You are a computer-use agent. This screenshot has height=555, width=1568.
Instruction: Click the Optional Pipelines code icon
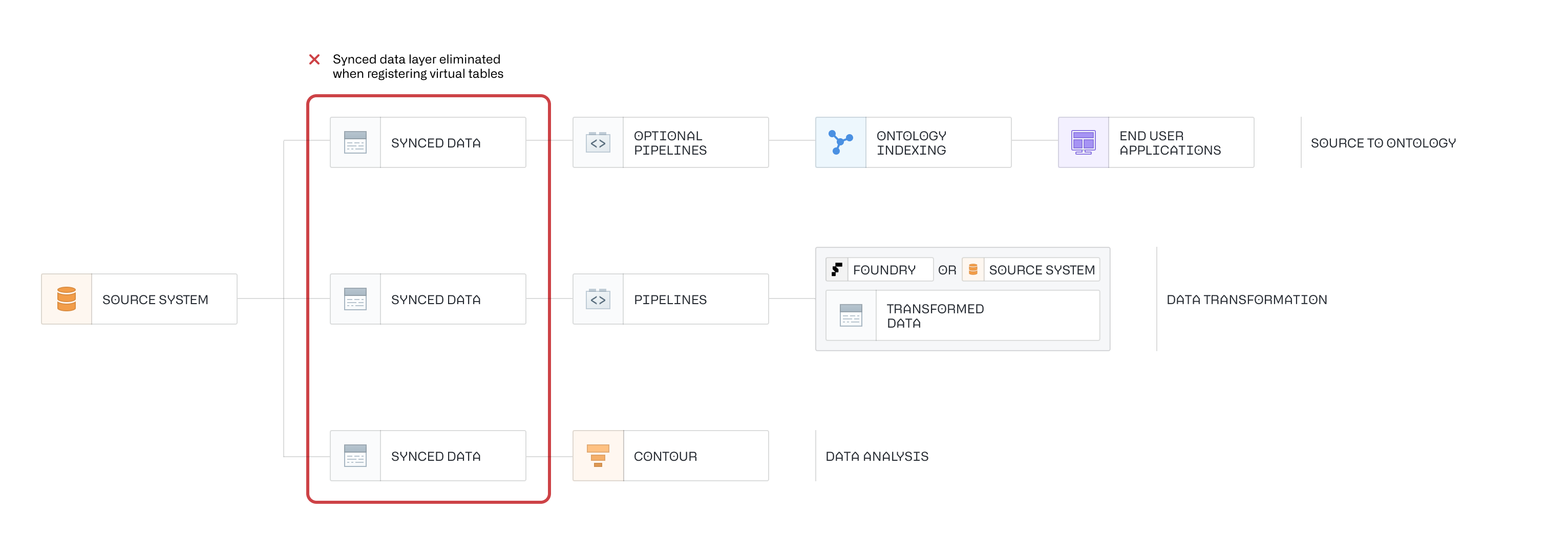click(598, 142)
